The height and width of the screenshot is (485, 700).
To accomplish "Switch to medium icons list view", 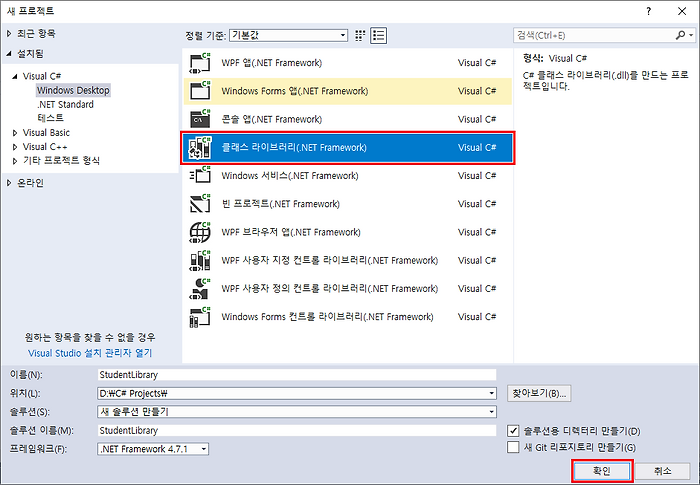I will [379, 35].
